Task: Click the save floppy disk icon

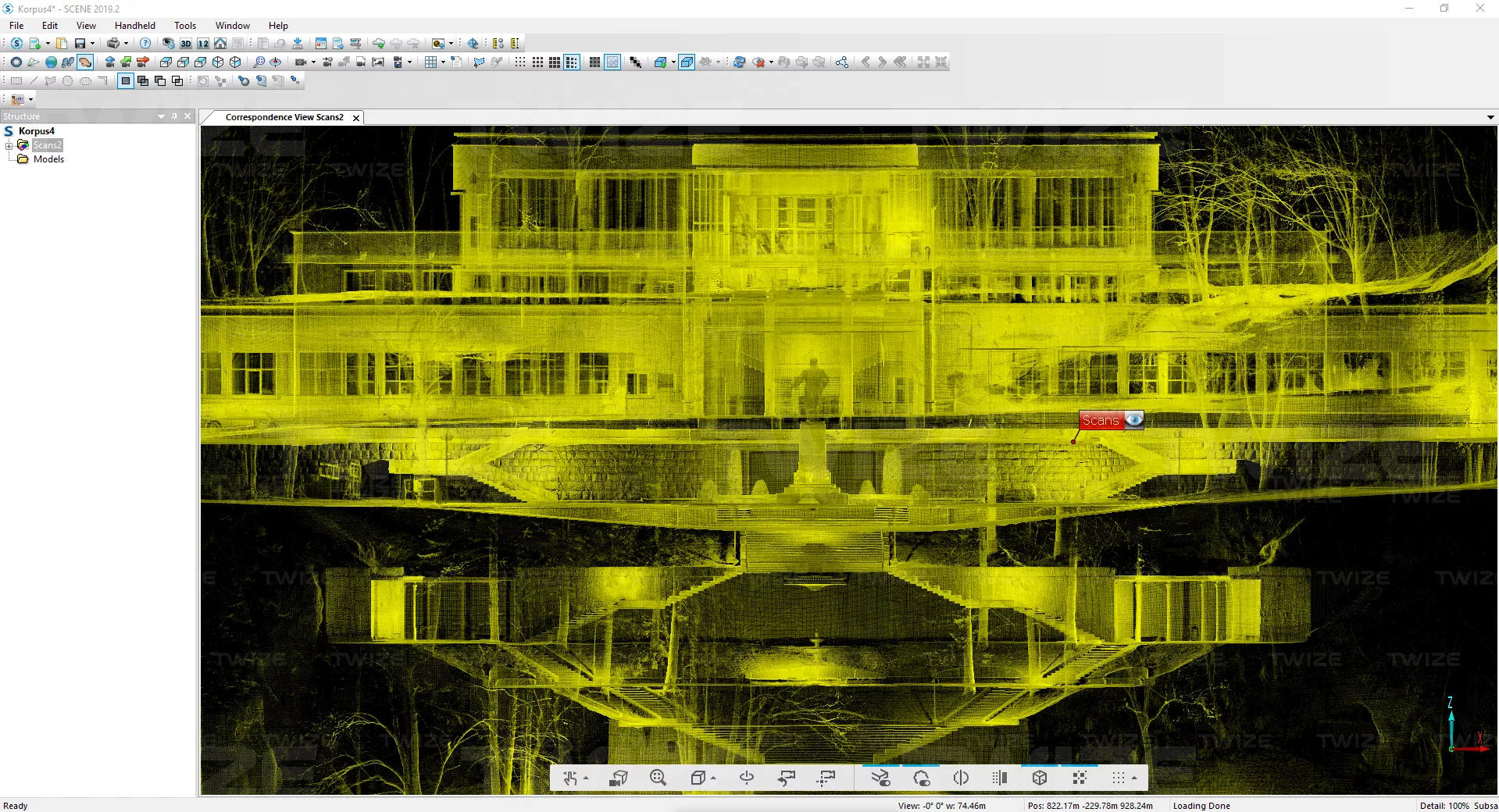Action: (80, 44)
